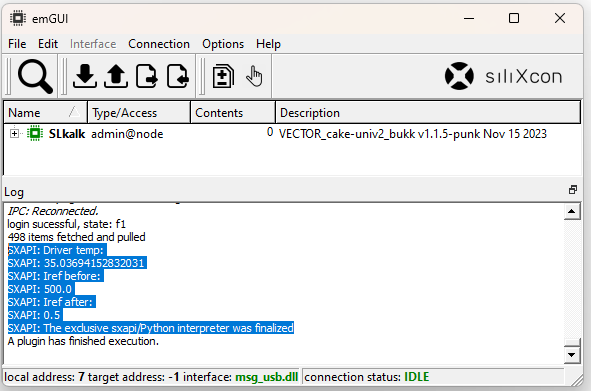Click the import file arrow icon
The width and height of the screenshot is (591, 391).
pyautogui.click(x=178, y=77)
